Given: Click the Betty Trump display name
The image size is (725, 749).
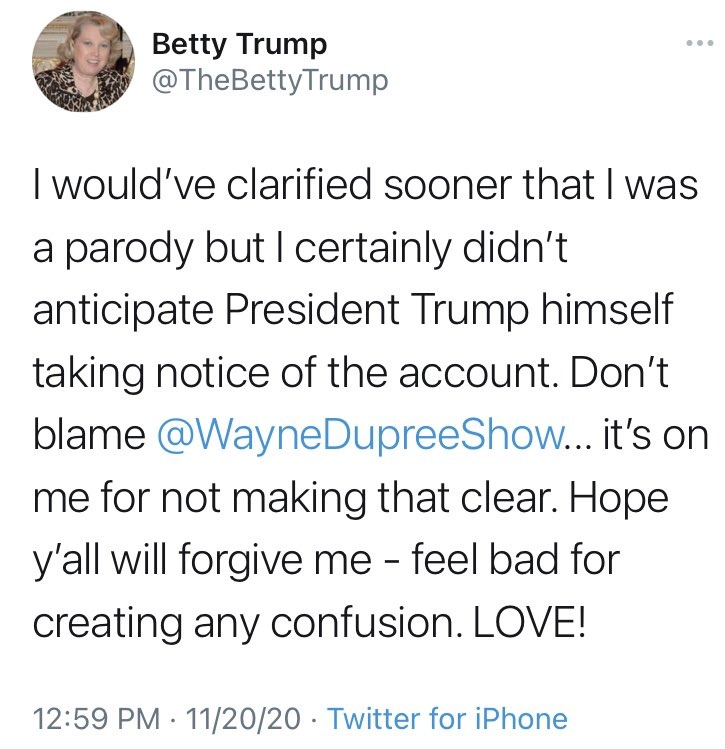Looking at the screenshot, I should pyautogui.click(x=239, y=45).
